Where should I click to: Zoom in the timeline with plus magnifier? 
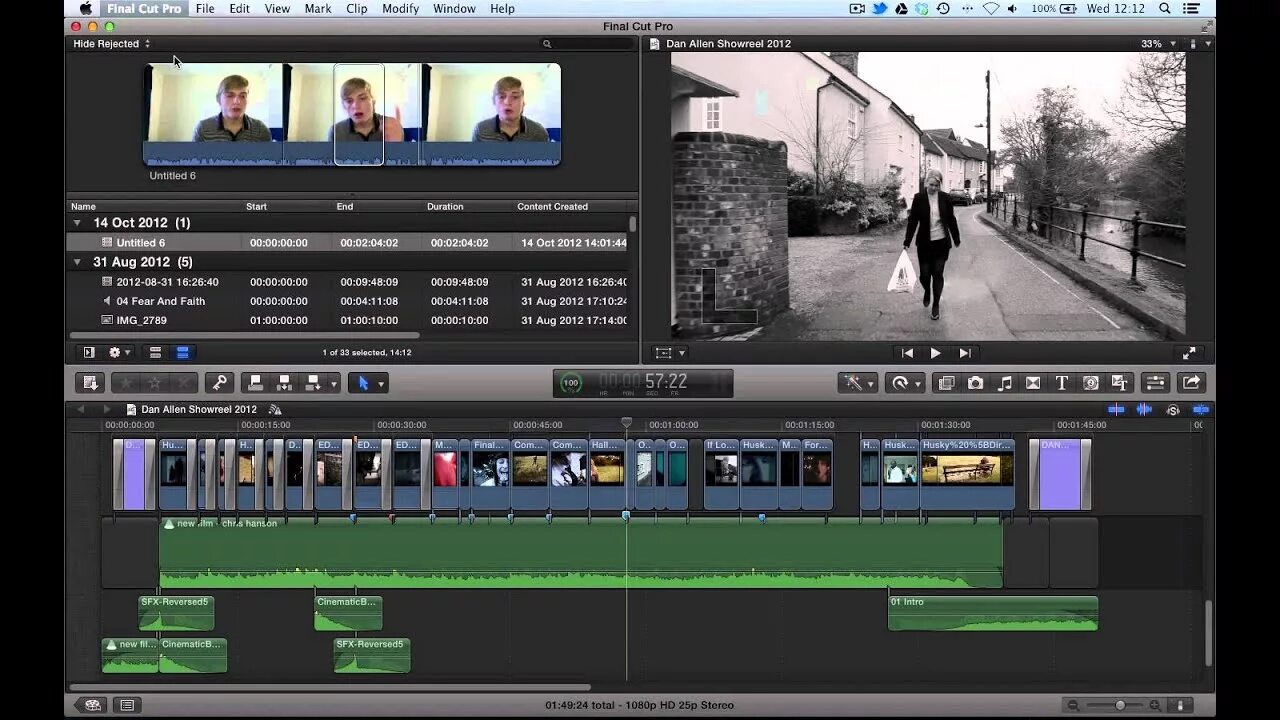1155,705
